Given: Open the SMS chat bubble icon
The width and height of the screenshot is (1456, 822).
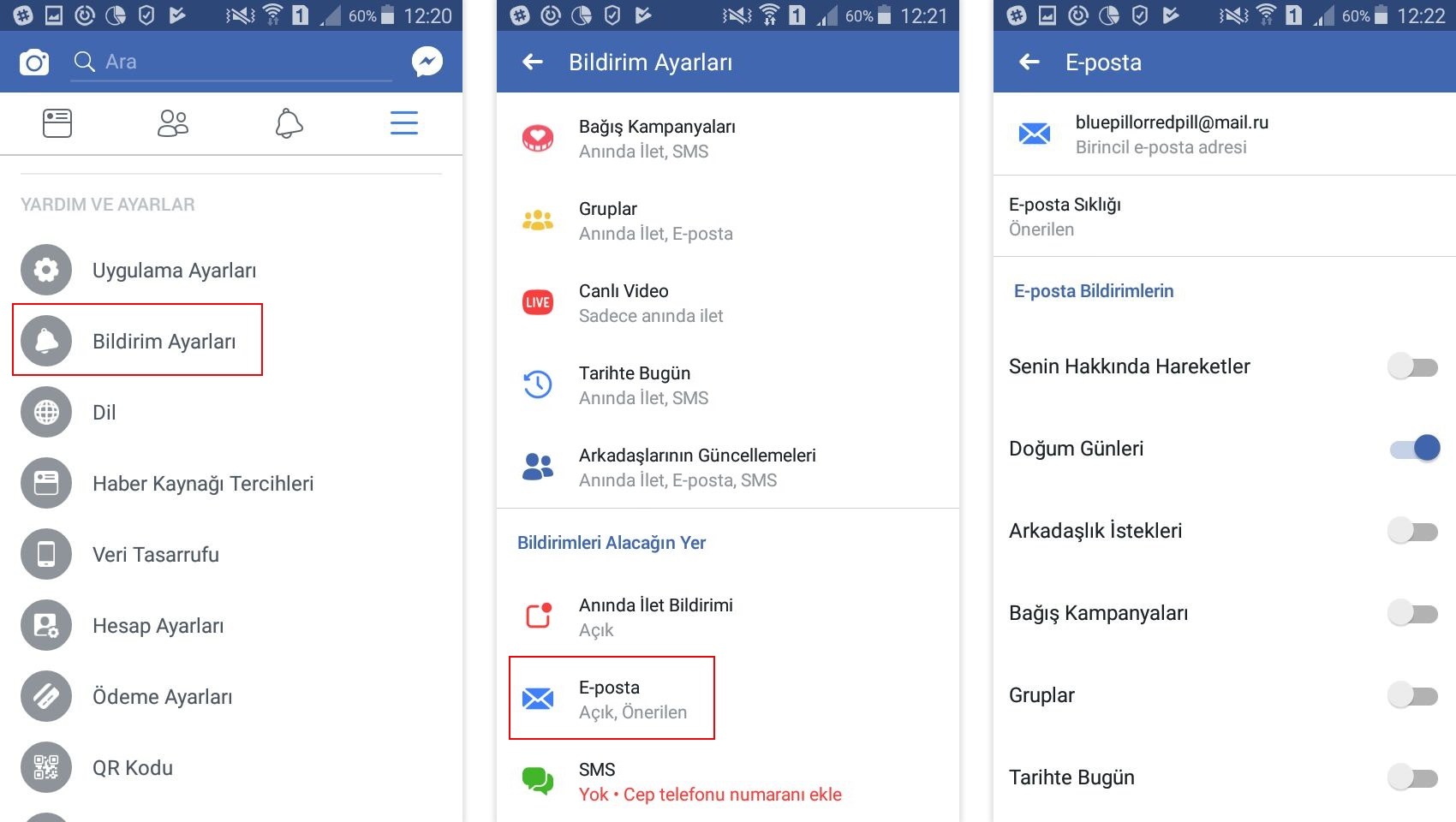Looking at the screenshot, I should pyautogui.click(x=538, y=781).
